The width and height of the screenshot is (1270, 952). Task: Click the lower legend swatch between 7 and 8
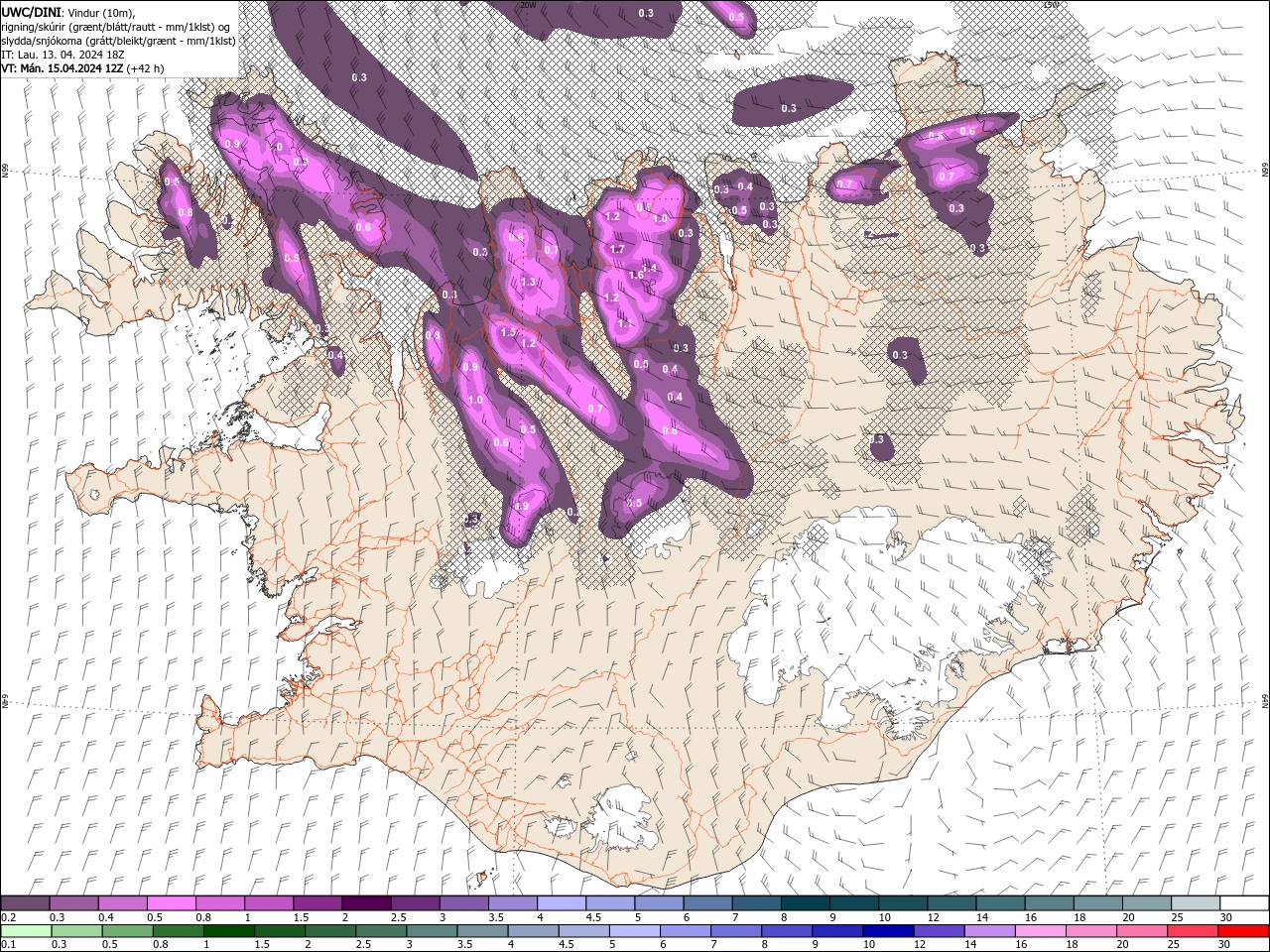click(735, 931)
